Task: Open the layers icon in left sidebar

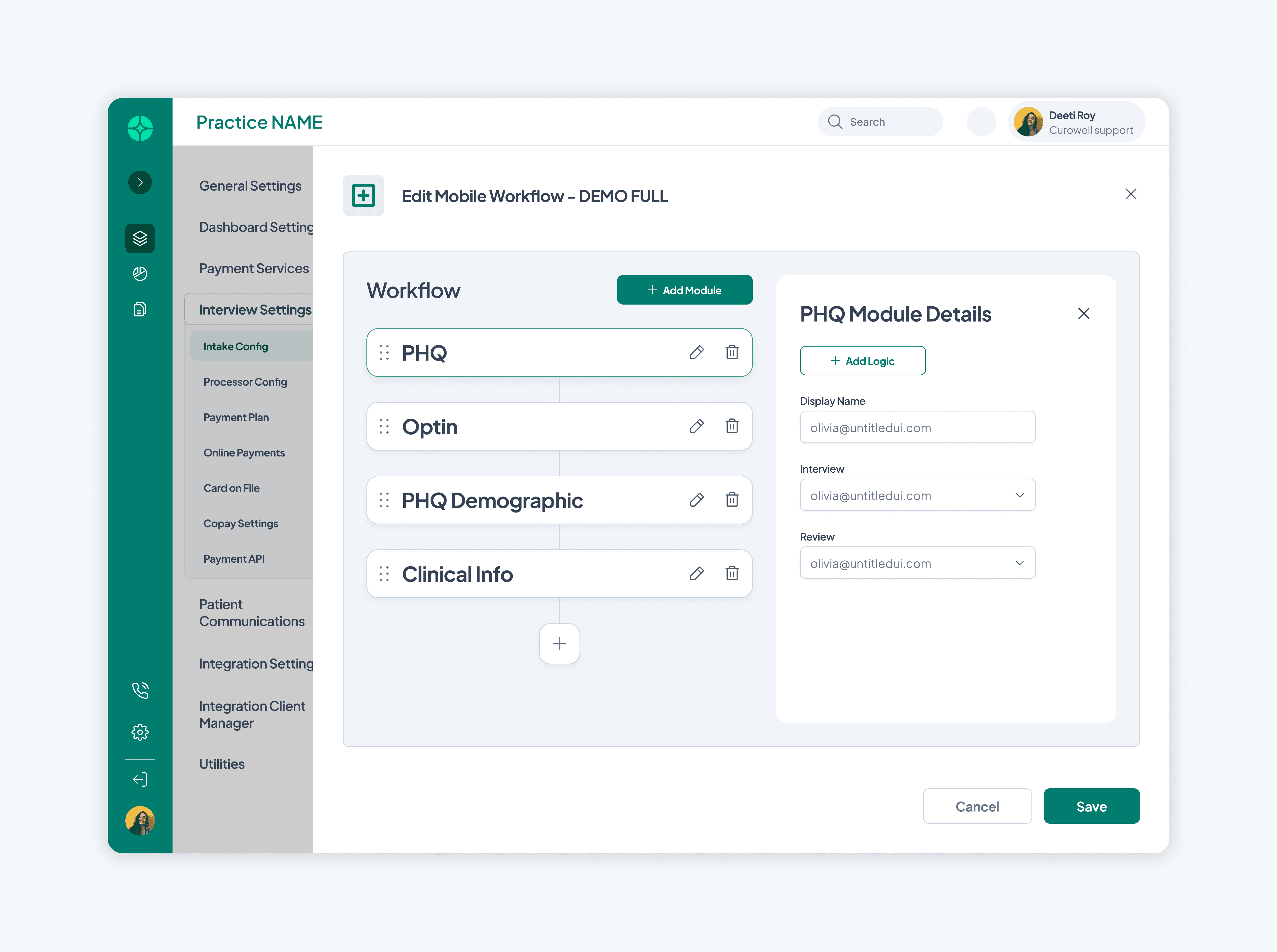Action: 140,238
